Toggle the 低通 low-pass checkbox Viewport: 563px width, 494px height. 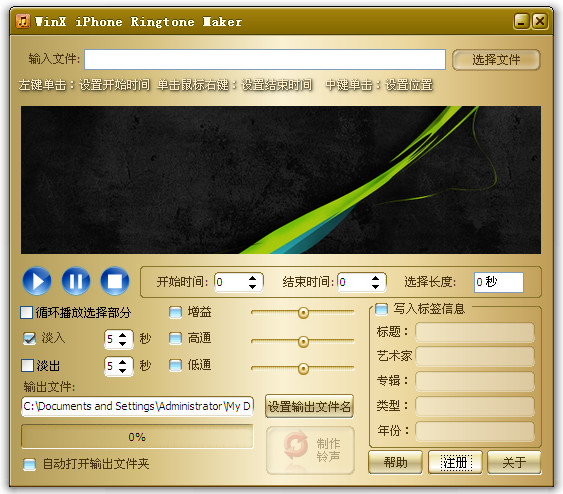point(175,365)
